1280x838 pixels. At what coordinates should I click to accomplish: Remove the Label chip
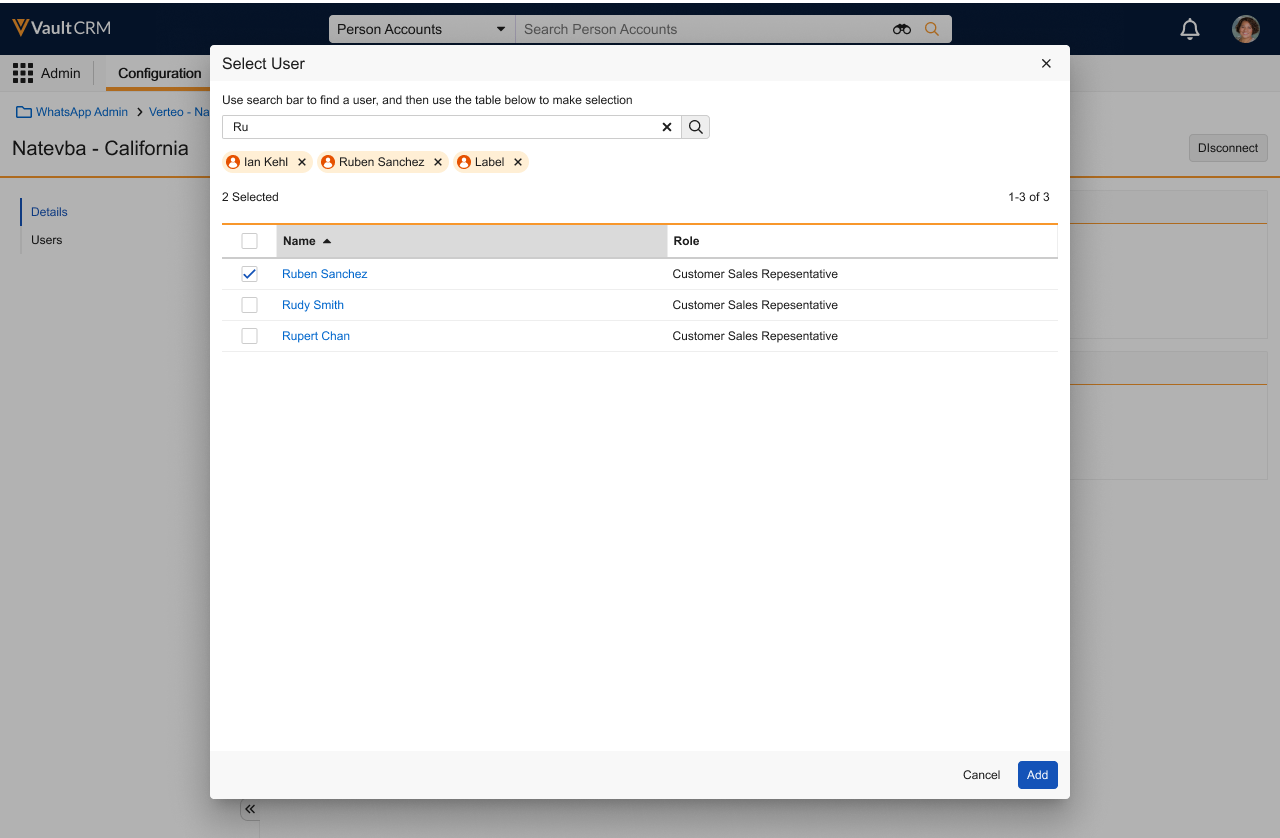(x=518, y=162)
